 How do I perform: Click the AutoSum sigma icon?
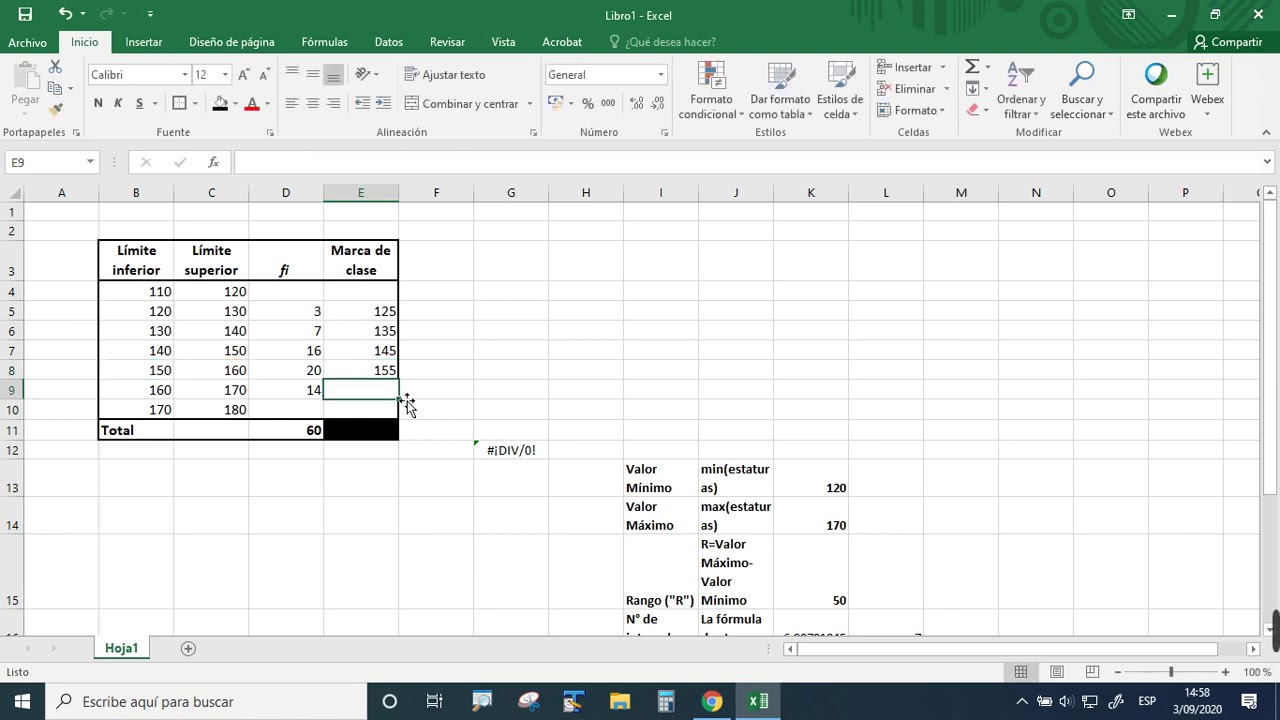point(971,67)
